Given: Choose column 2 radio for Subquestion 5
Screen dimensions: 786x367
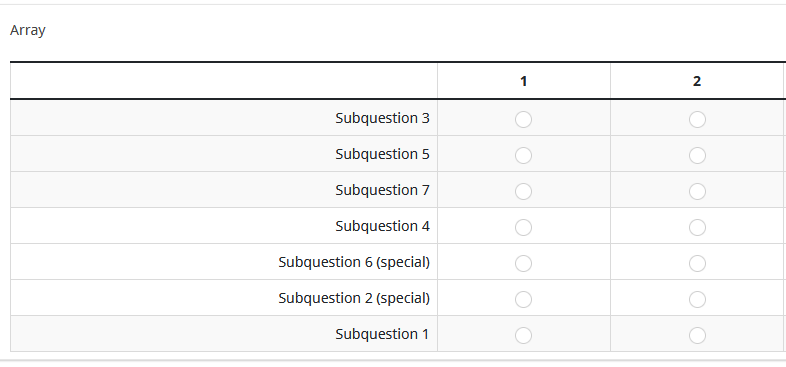Looking at the screenshot, I should pyautogui.click(x=697, y=155).
